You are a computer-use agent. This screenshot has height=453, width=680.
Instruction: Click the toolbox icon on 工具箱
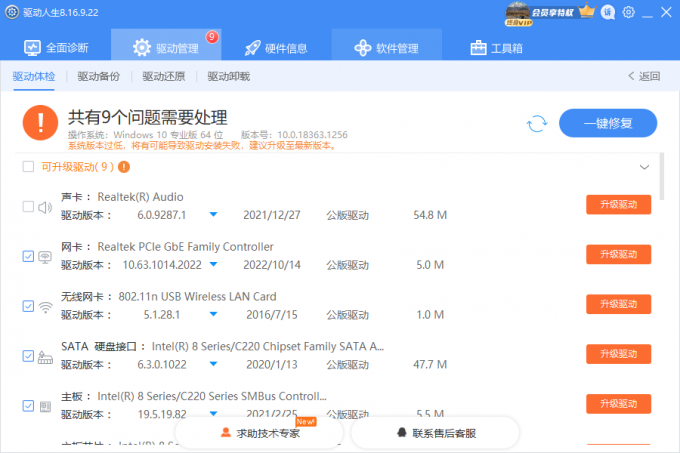pos(479,48)
